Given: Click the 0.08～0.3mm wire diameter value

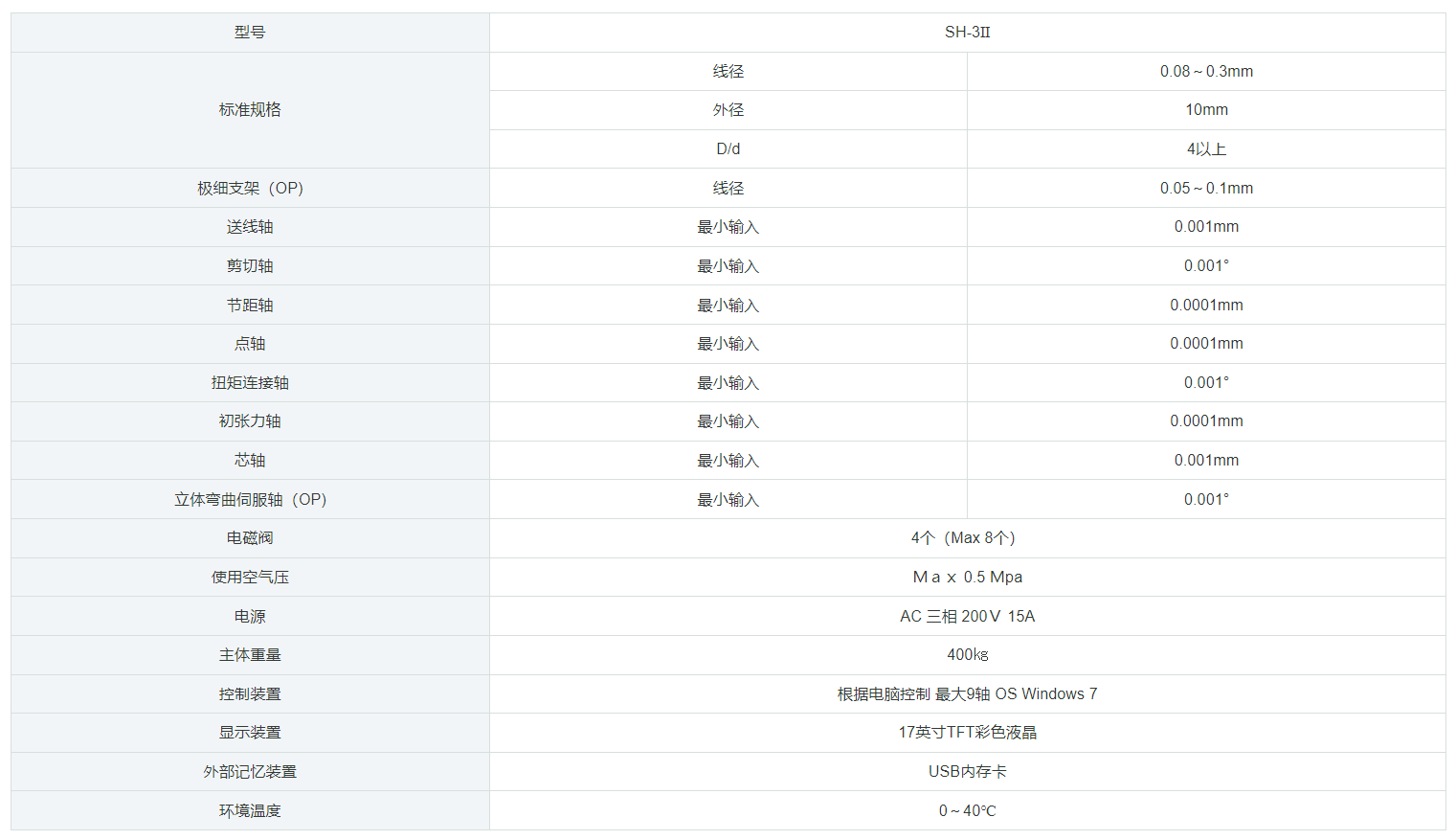Looking at the screenshot, I should 1206,72.
